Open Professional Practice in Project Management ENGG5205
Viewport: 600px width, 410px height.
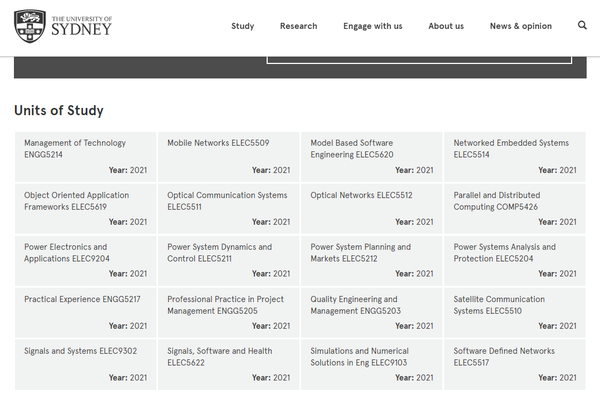(229, 313)
